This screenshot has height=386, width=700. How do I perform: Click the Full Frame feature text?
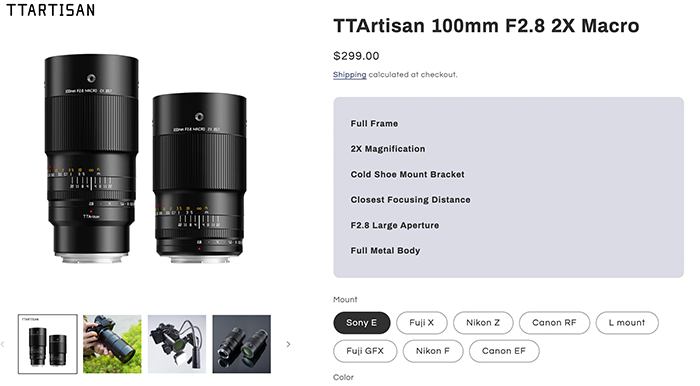[374, 124]
